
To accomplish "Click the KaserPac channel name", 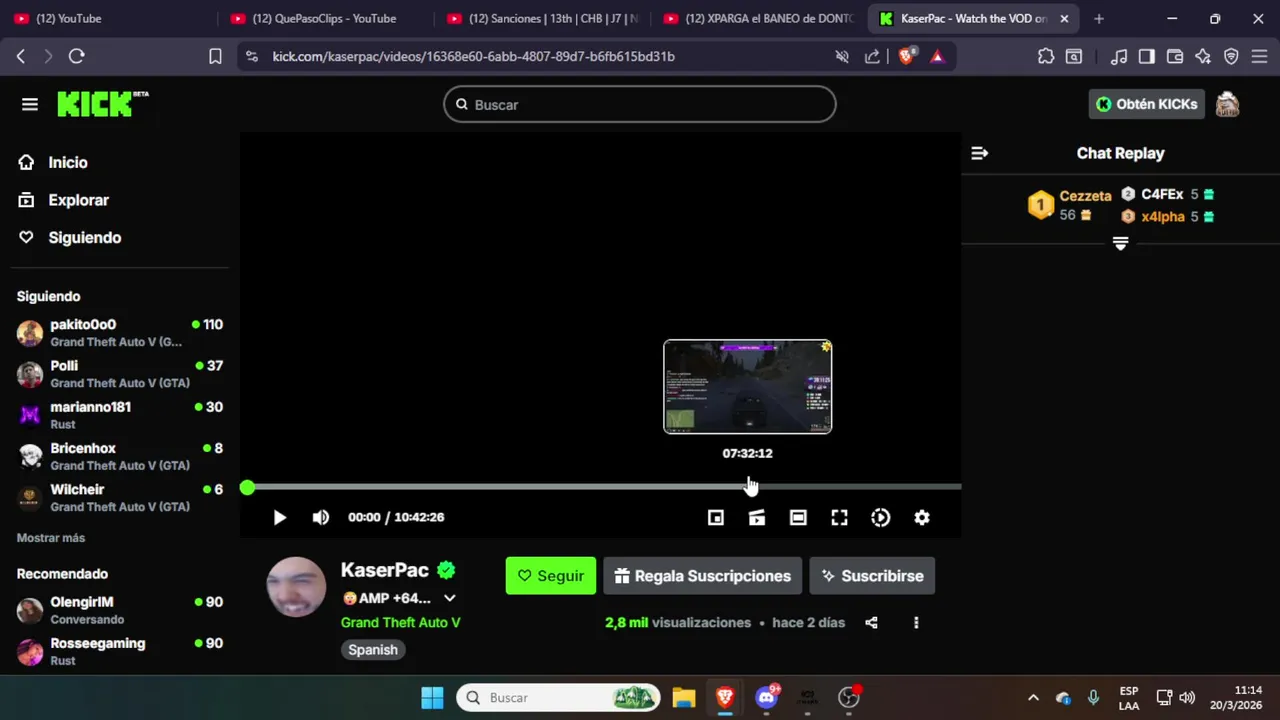I will coord(385,570).
